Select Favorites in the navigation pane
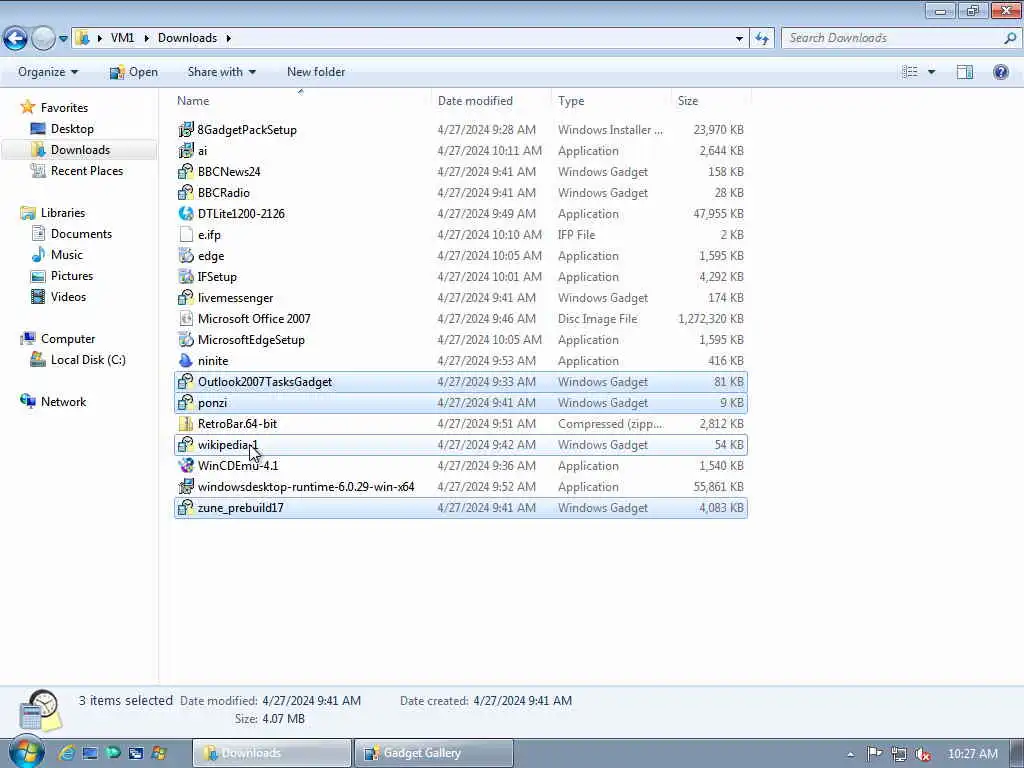The width and height of the screenshot is (1024, 768). 64,107
